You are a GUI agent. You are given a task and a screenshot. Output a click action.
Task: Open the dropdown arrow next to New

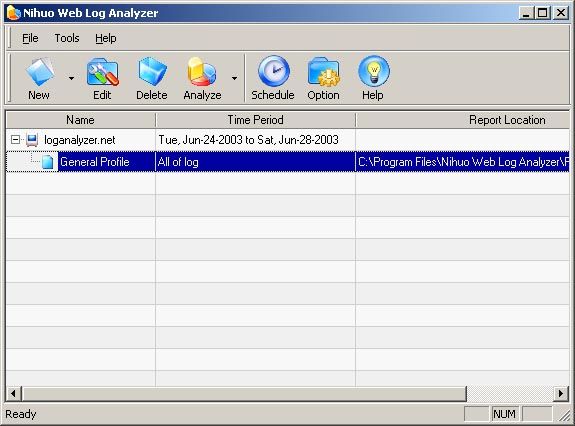pos(71,78)
